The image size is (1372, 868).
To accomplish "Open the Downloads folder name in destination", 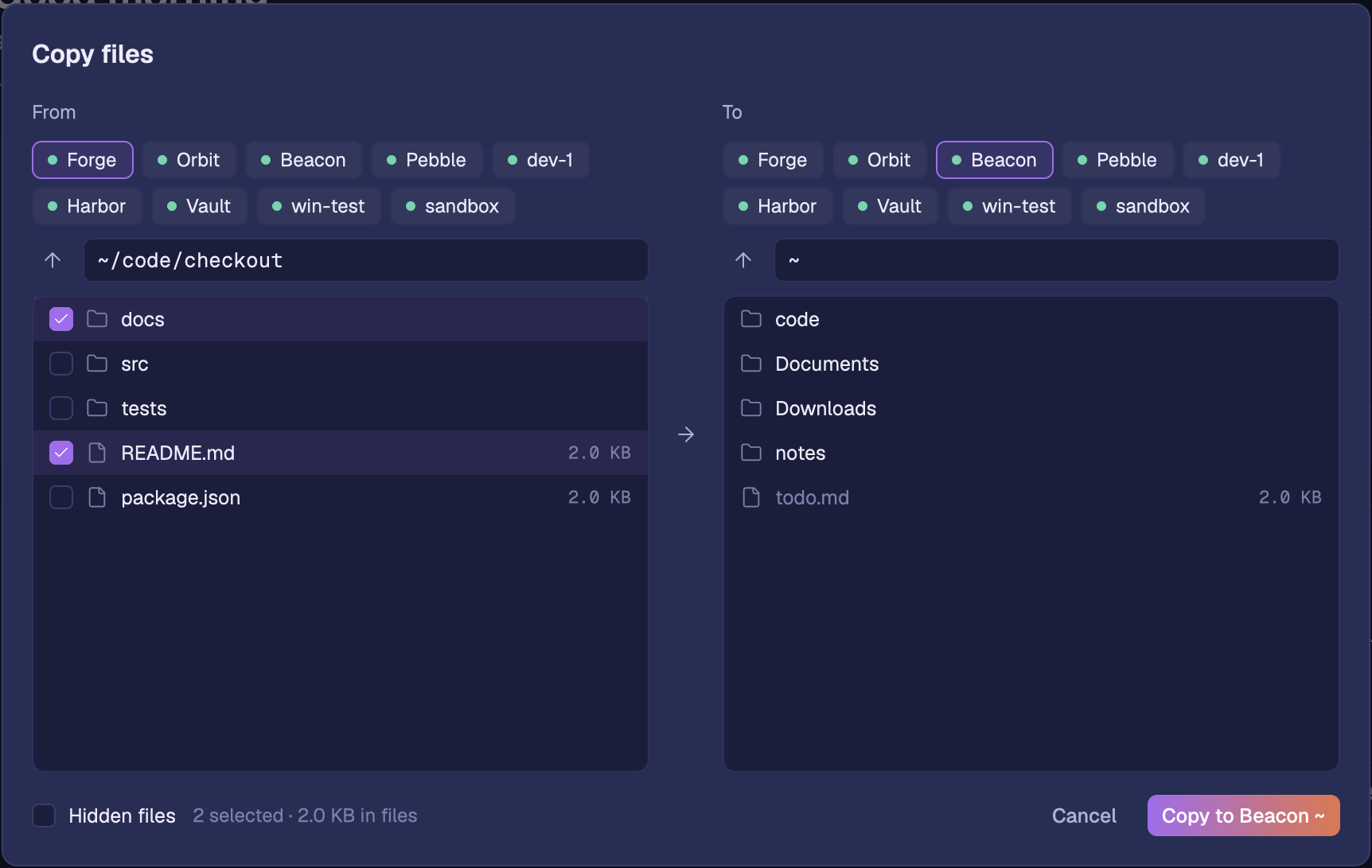I will [825, 408].
